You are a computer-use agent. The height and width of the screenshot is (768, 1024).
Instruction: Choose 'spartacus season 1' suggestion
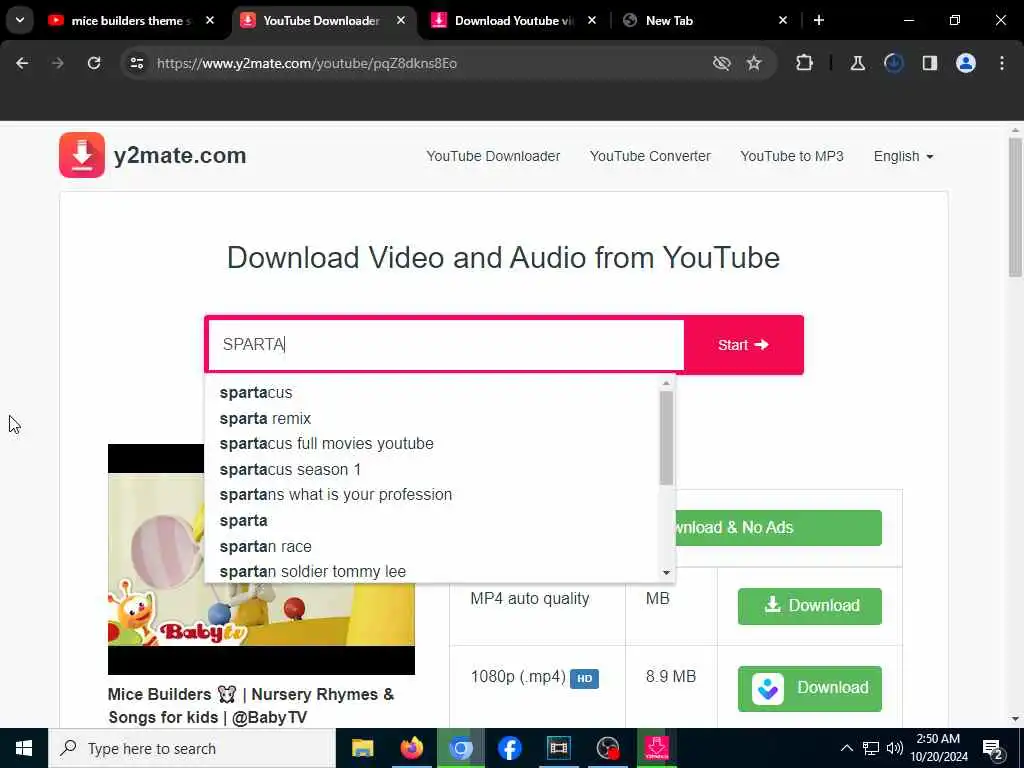(x=290, y=470)
